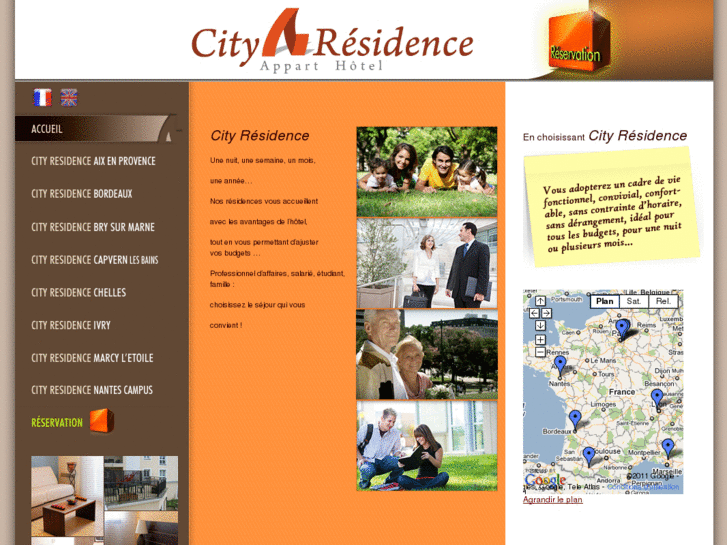Open City Residence Chelles
This screenshot has height=545, width=727.
(x=78, y=293)
